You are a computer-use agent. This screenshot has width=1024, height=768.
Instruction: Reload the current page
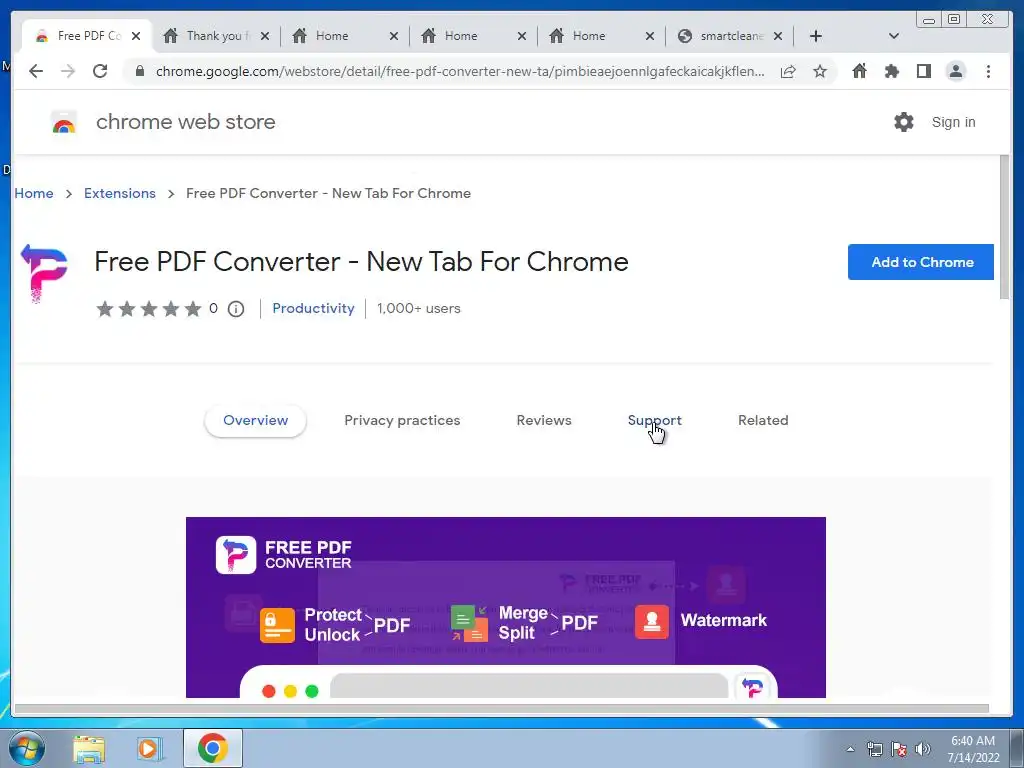pos(100,71)
